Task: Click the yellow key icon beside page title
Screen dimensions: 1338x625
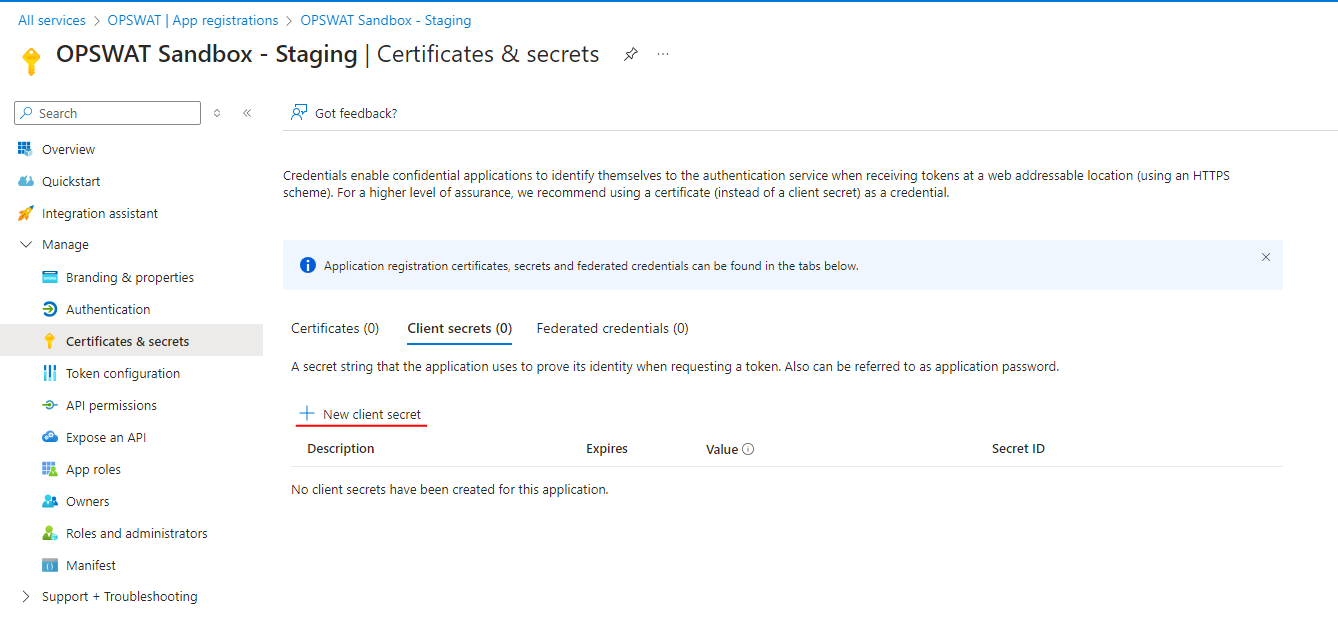Action: coord(31,61)
